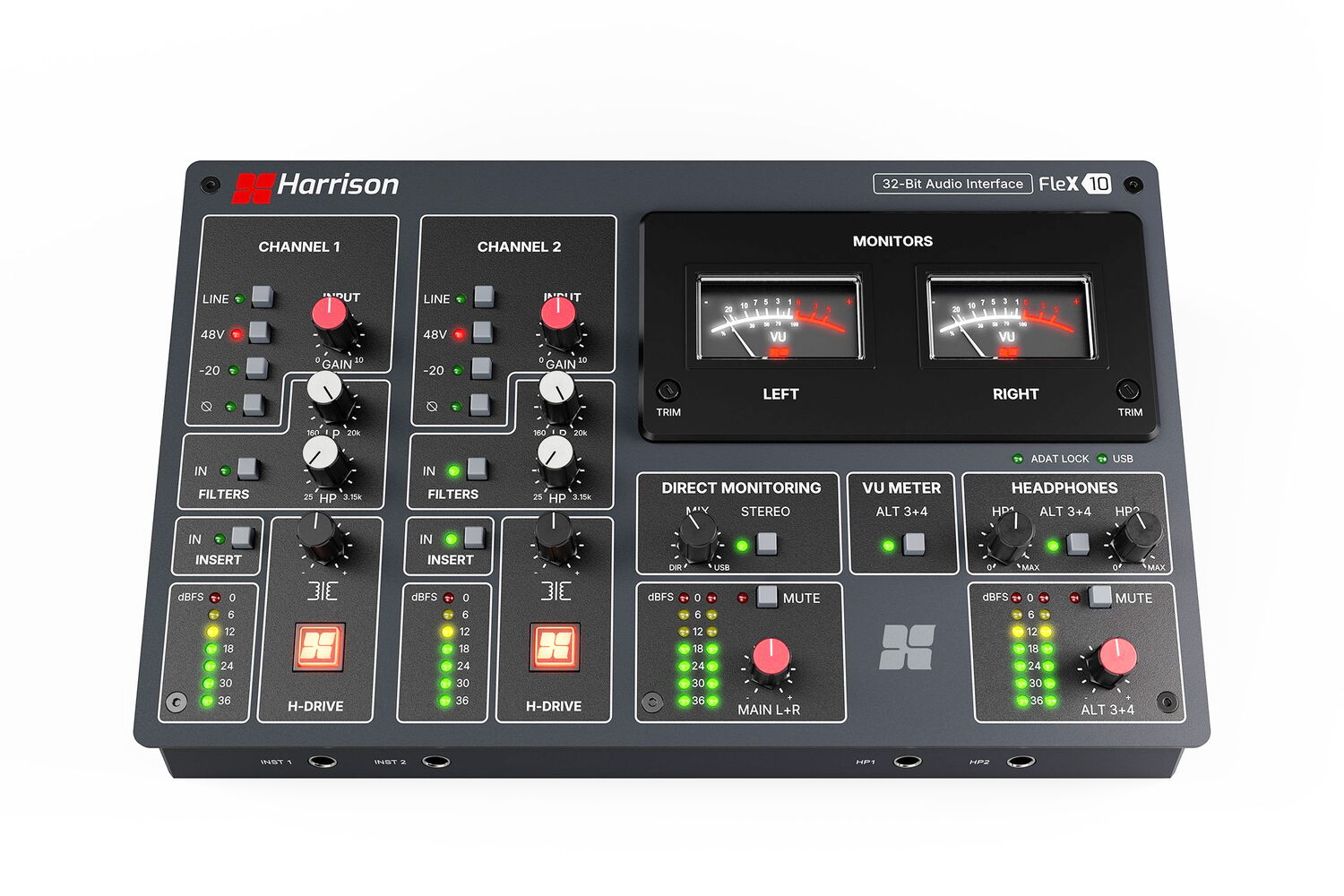The image size is (1344, 896).
Task: Click the HP1 headphone jack on front edge
Action: [x=907, y=762]
